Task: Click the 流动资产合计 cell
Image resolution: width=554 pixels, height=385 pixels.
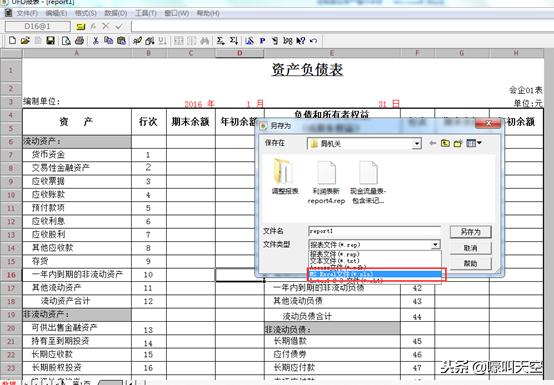Action: (77, 301)
